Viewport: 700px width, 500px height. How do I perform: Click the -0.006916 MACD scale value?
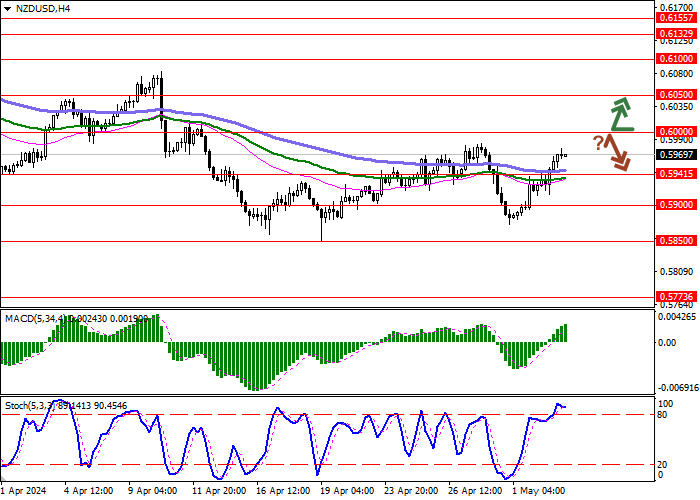pyautogui.click(x=679, y=387)
